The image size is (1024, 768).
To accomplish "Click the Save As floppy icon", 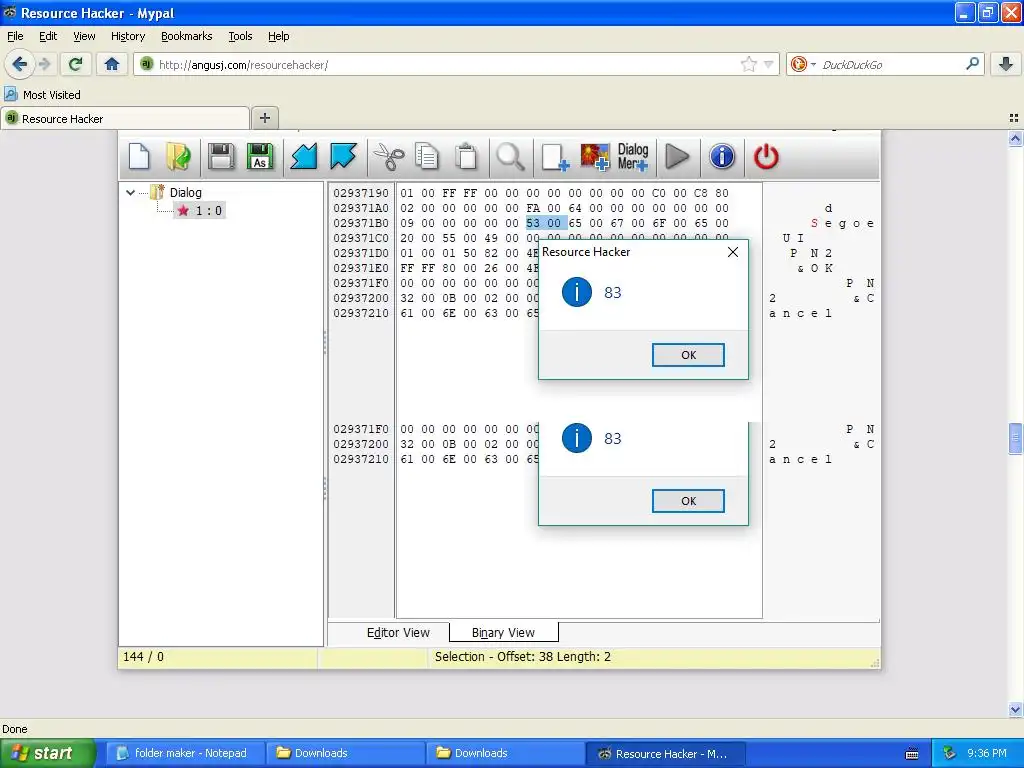I will [260, 157].
